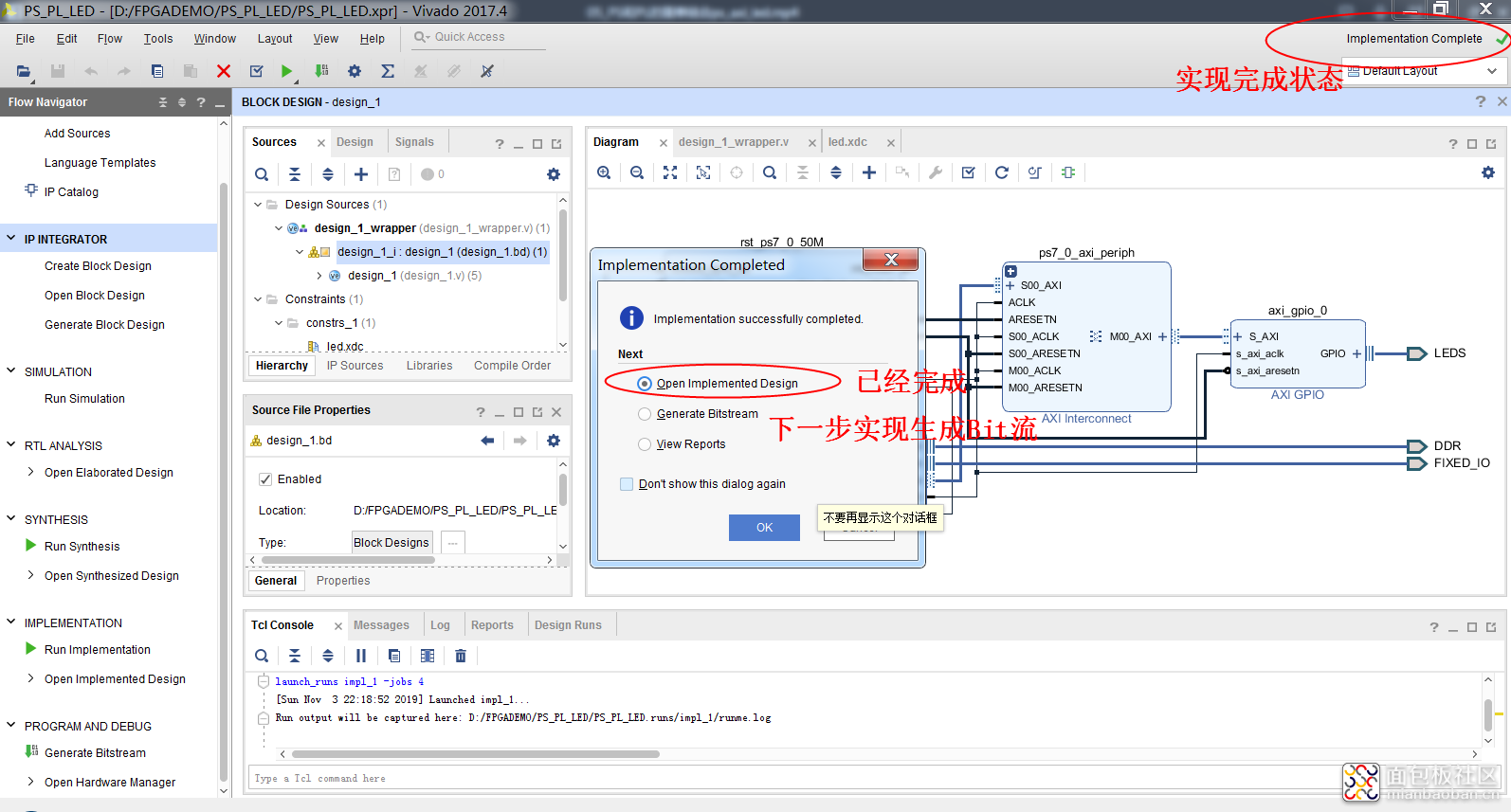Image resolution: width=1511 pixels, height=812 pixels.
Task: Expand the S00_AXI port on ps7_0_axi_periph
Action: point(1010,285)
